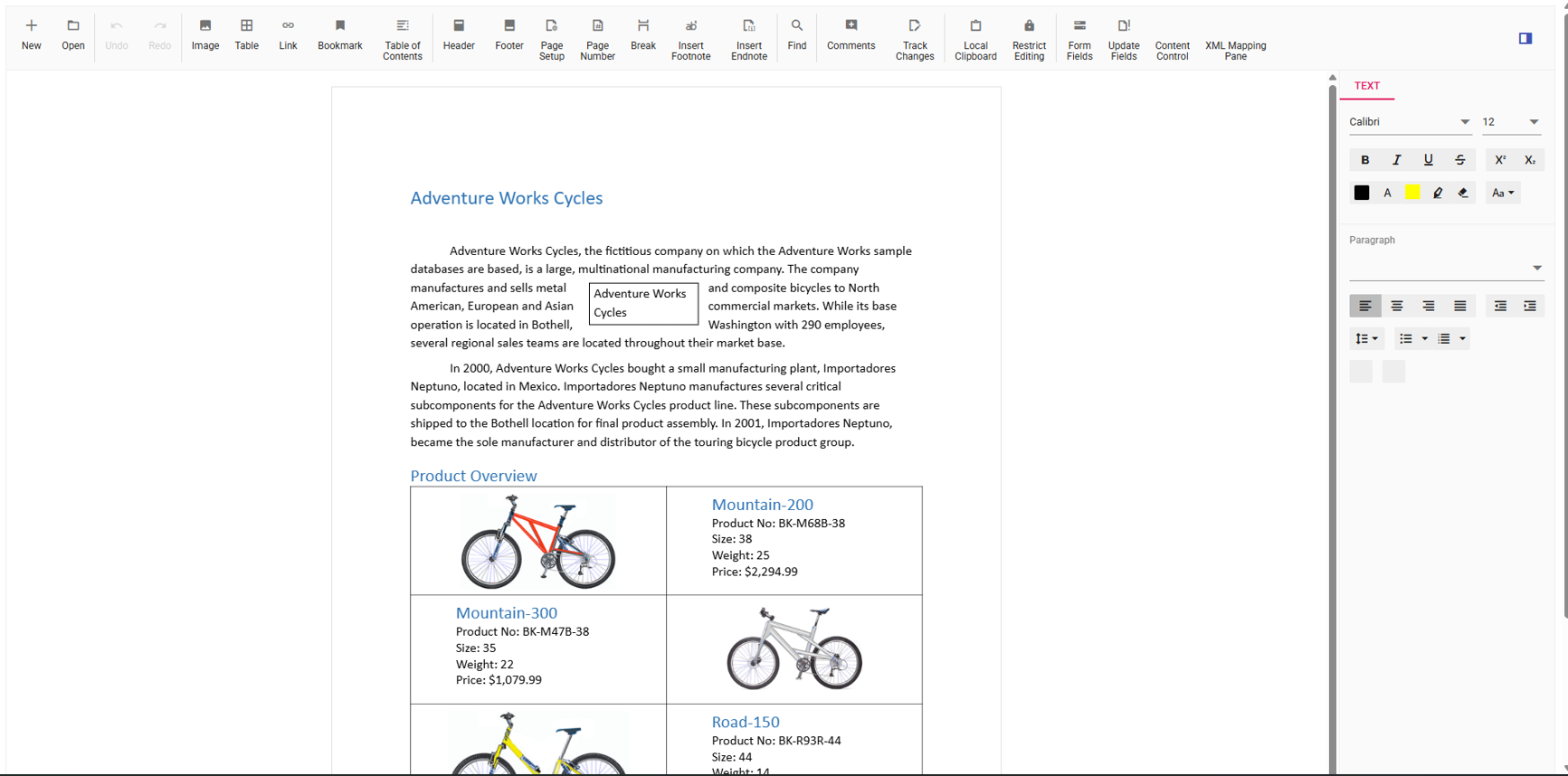The height and width of the screenshot is (776, 1568).
Task: Open the Form Fields dropdown
Action: point(1079,39)
